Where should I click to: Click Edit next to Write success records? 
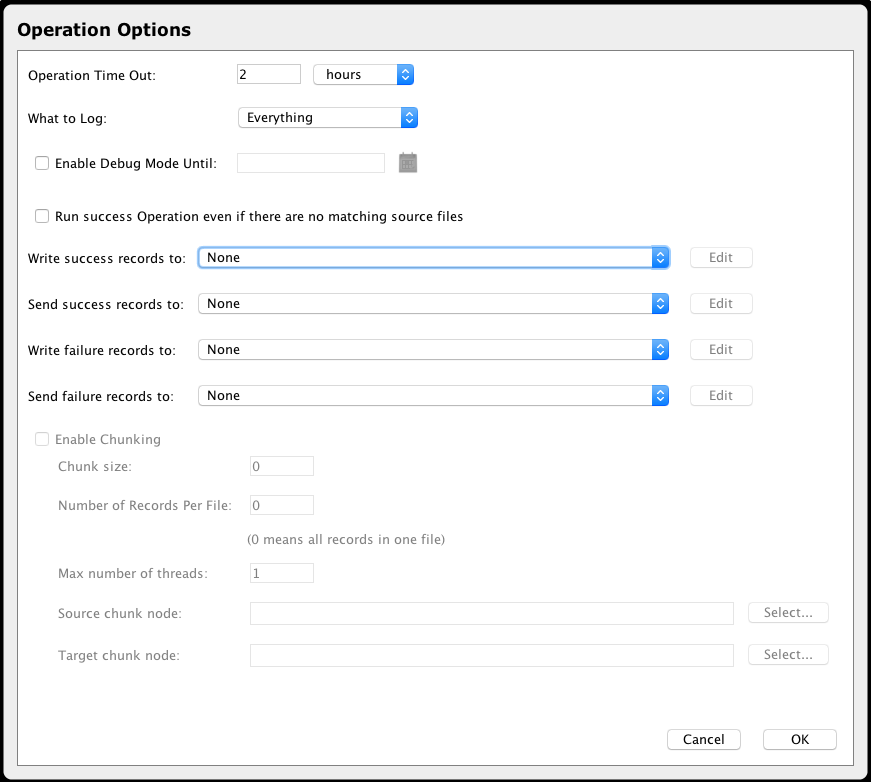pos(720,258)
